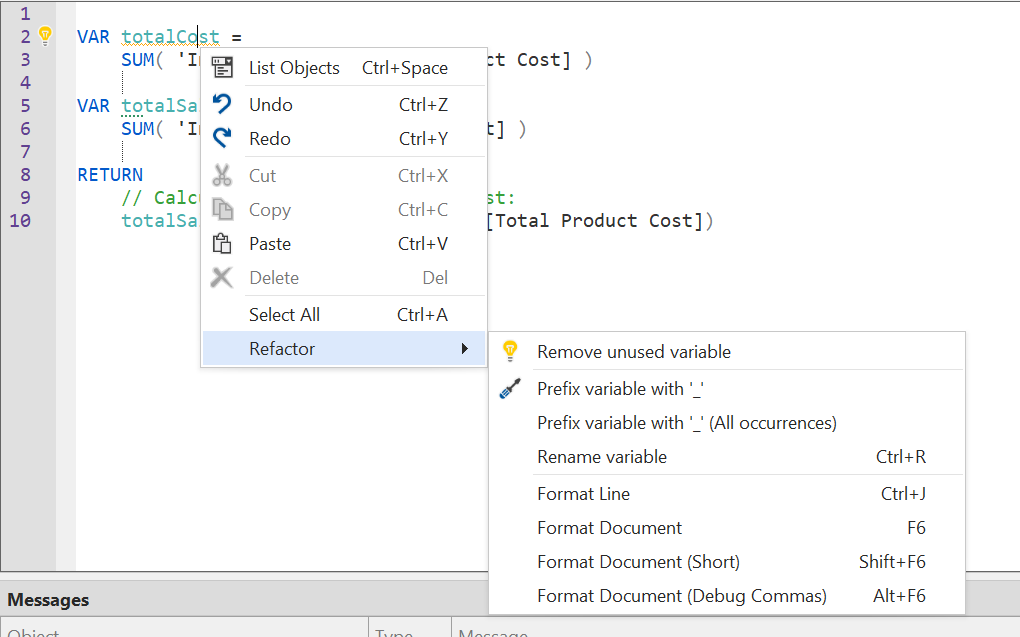Click the Object column header
This screenshot has width=1020, height=637.
[x=35, y=631]
